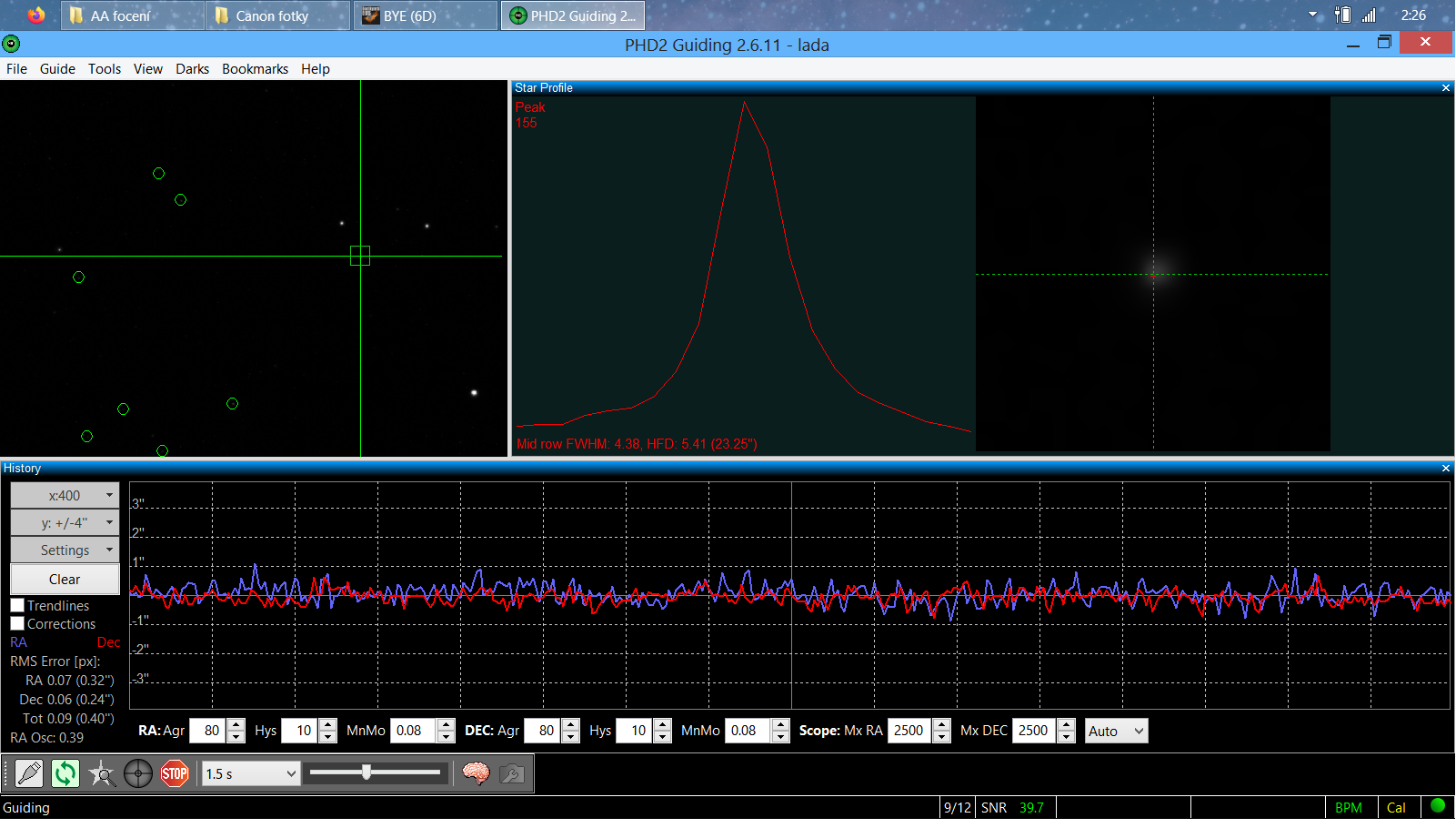
Task: Click the Auto-select Star icon
Action: coord(102,773)
